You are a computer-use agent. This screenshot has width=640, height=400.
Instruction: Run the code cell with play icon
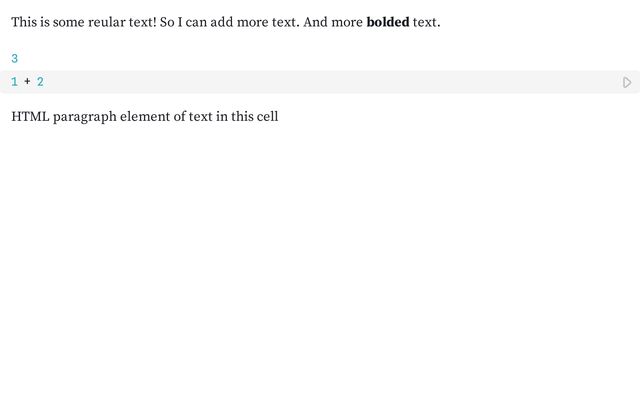point(627,82)
